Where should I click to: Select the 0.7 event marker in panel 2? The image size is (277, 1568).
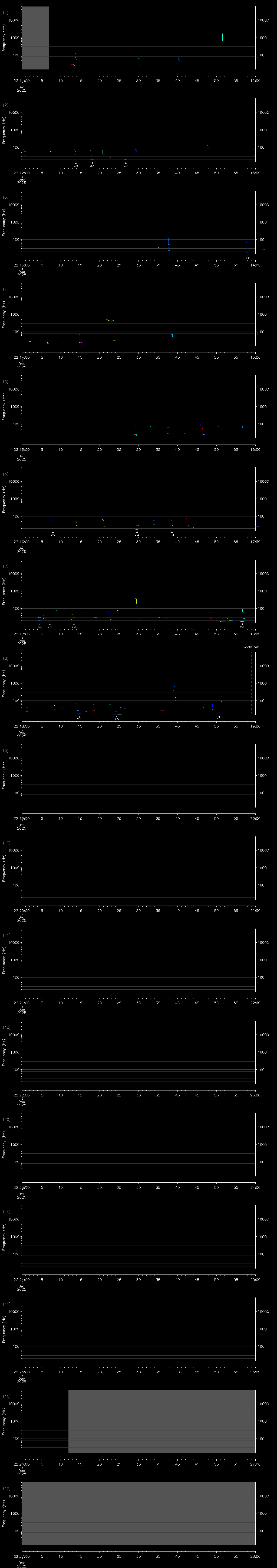tap(126, 165)
